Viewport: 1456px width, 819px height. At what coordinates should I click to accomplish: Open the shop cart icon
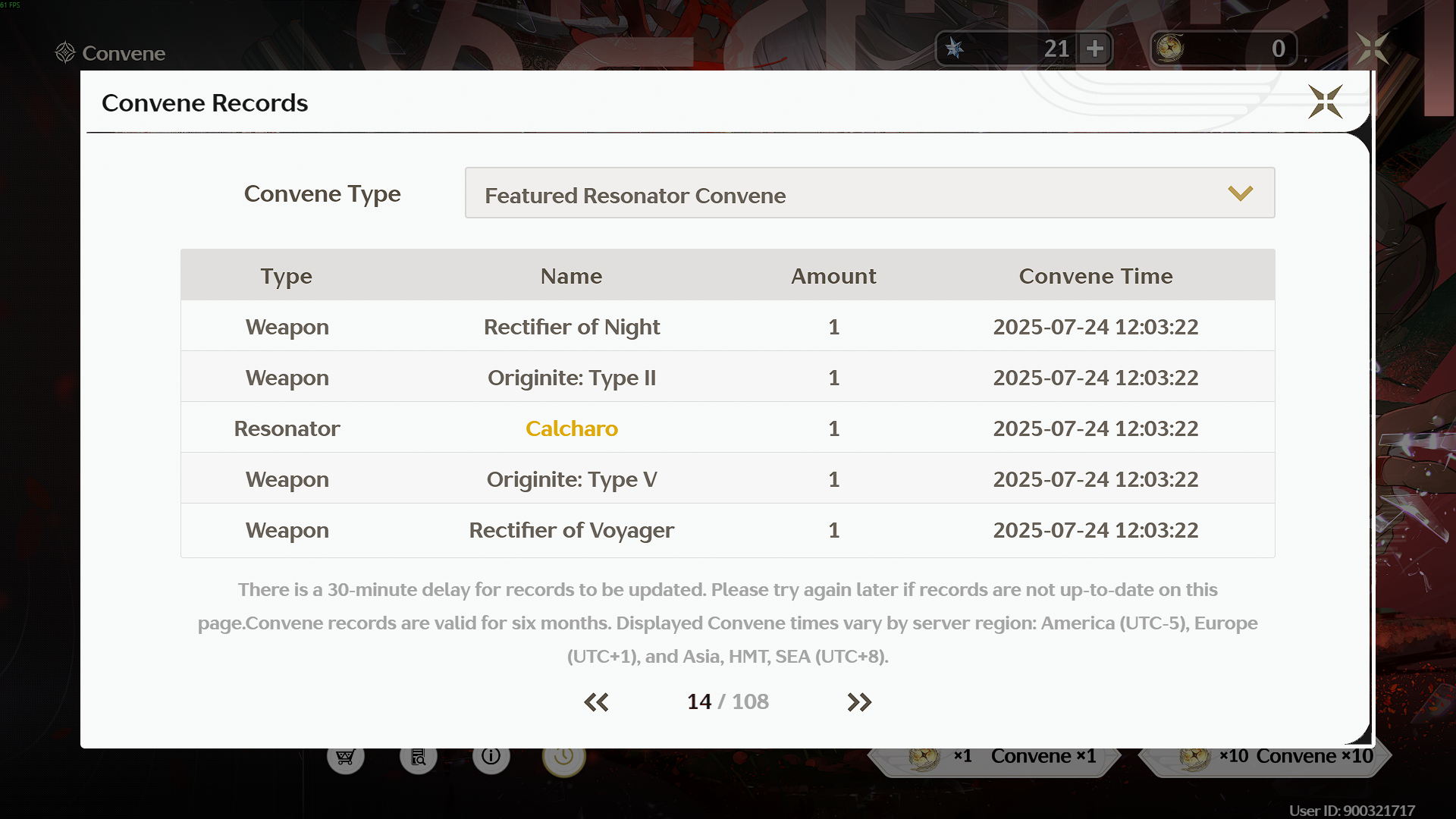(346, 756)
